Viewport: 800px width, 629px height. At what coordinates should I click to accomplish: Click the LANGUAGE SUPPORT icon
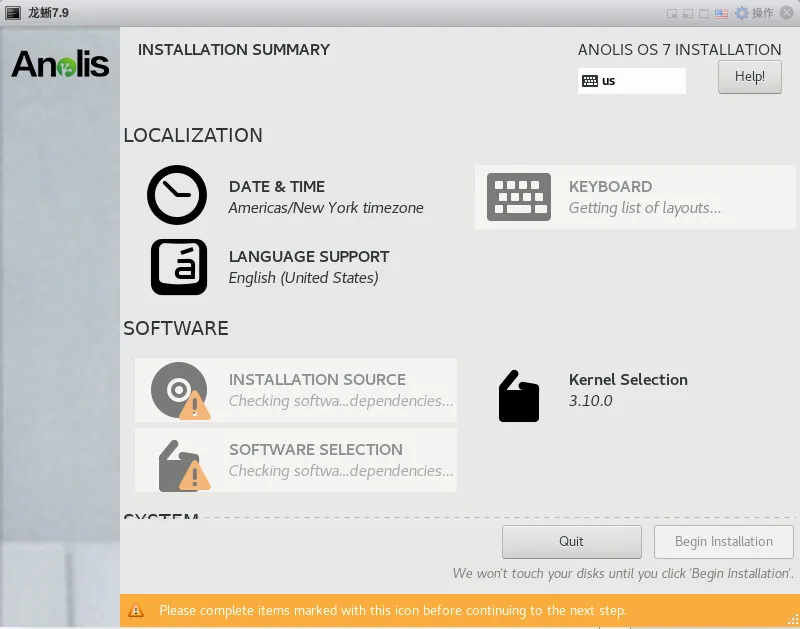click(x=178, y=266)
